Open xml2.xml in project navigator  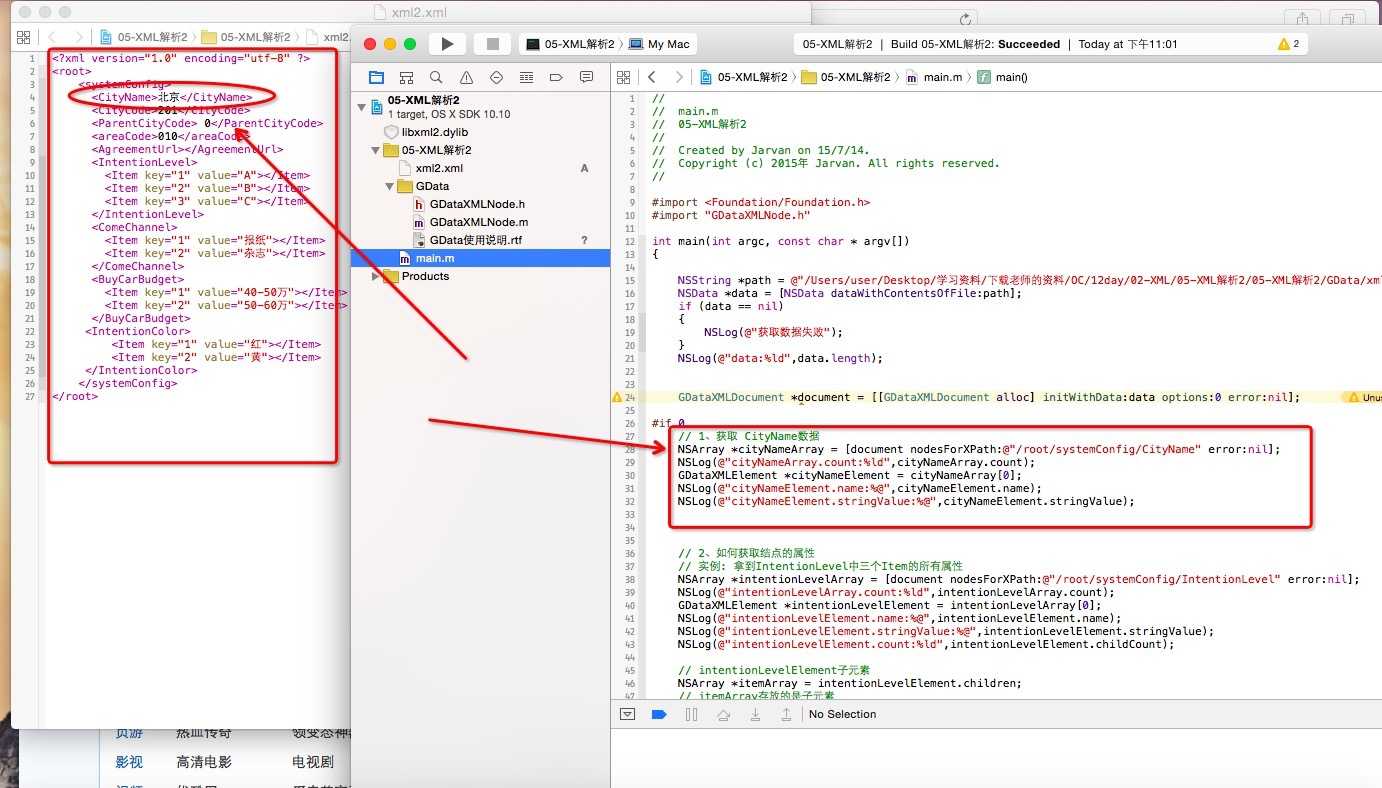(439, 168)
